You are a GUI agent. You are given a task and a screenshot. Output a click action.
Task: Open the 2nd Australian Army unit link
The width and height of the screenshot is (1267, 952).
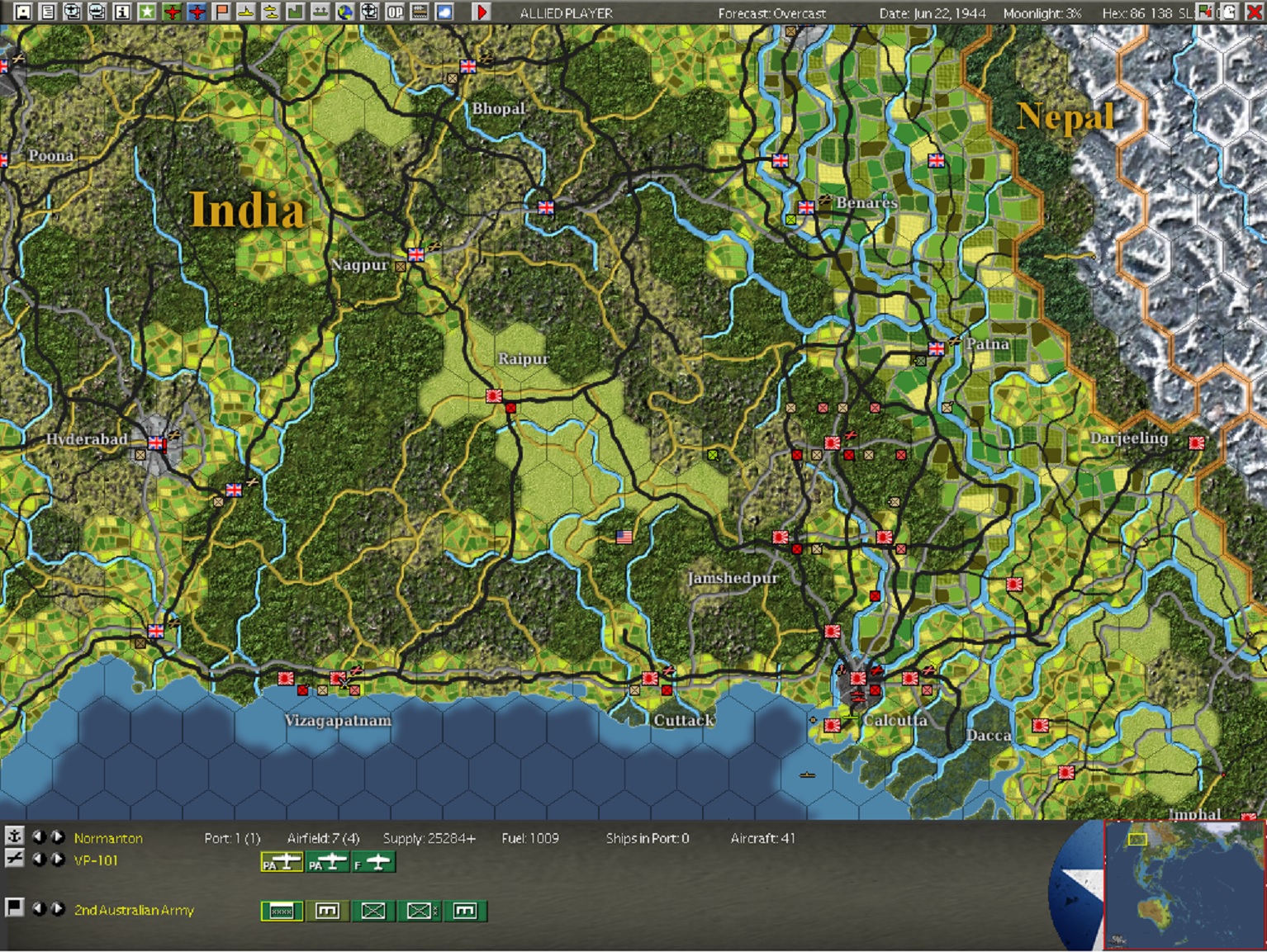pos(134,910)
